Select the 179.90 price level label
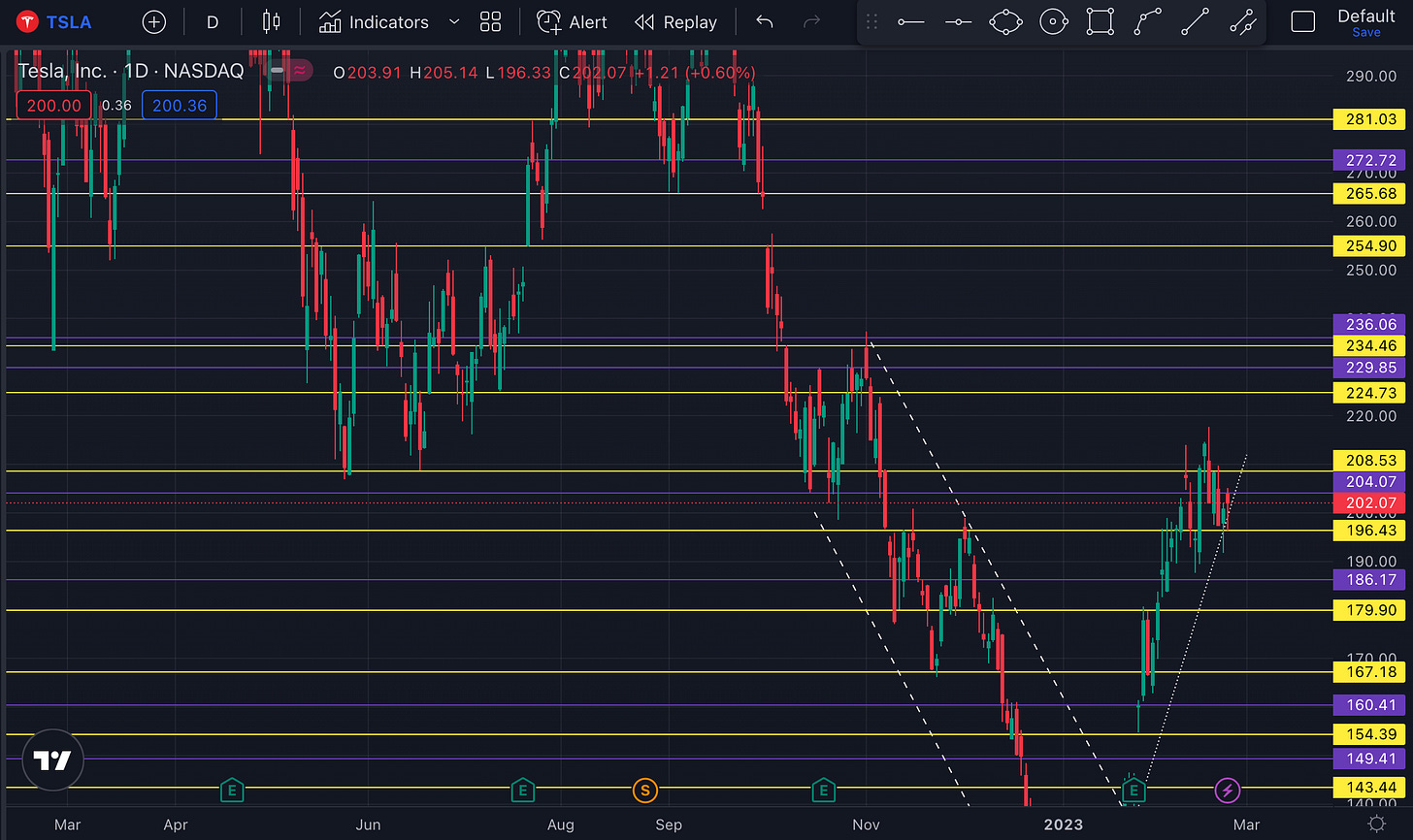Screen dimensions: 1413x840 tap(1371, 609)
